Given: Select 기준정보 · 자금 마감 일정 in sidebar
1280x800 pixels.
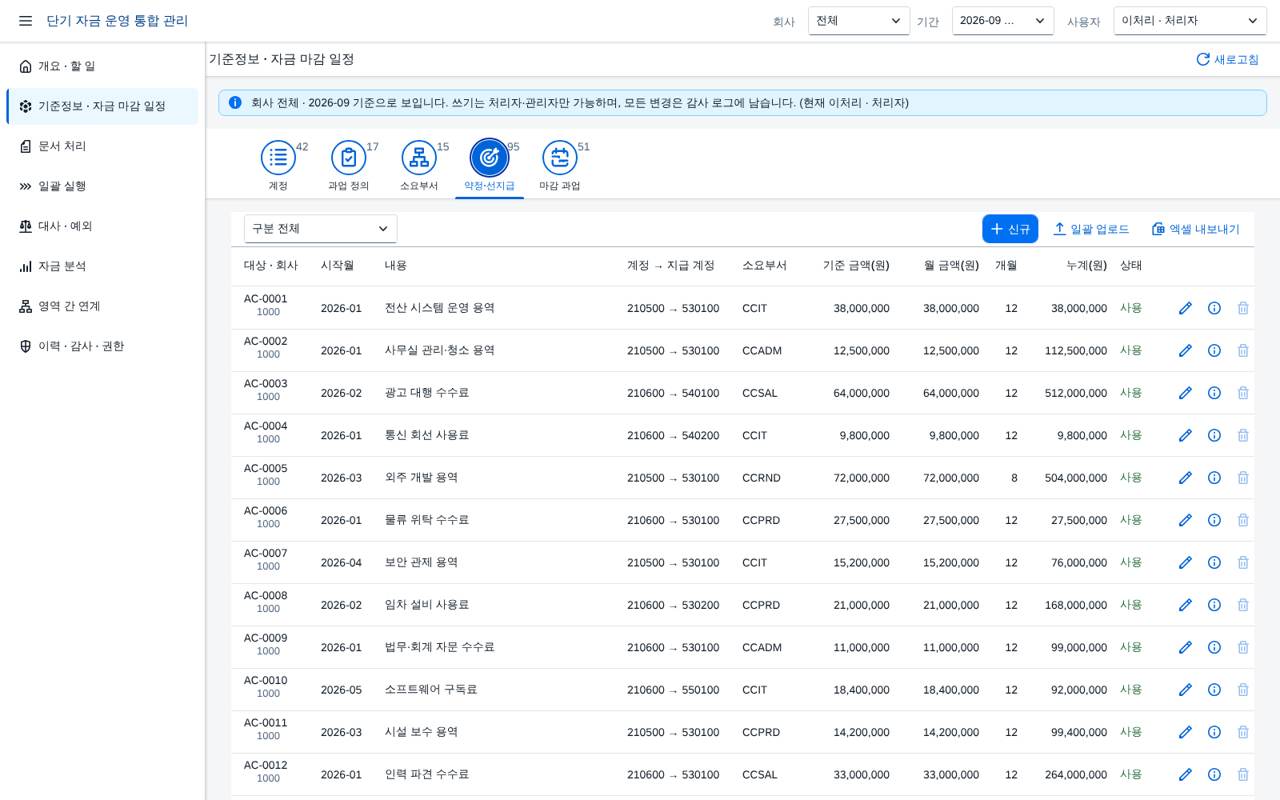Looking at the screenshot, I should click(102, 106).
